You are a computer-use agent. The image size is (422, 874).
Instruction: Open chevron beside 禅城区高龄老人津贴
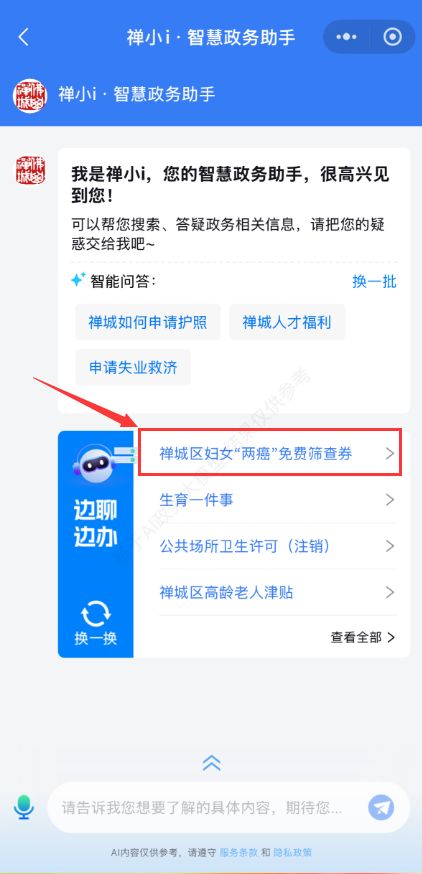pyautogui.click(x=390, y=592)
